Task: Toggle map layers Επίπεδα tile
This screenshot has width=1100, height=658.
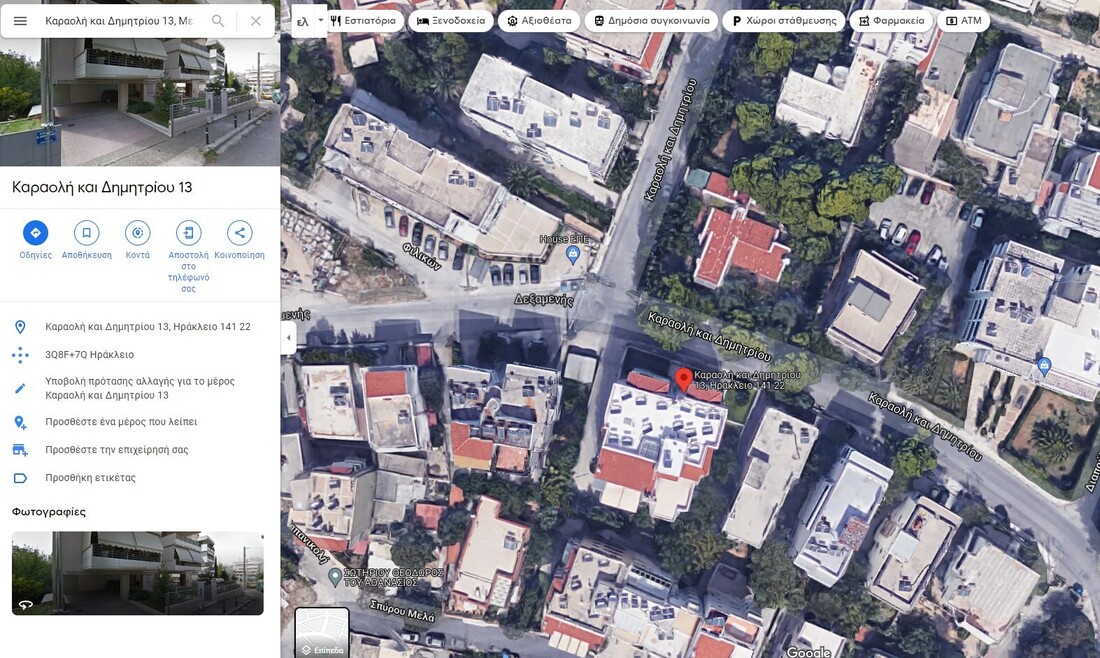Action: 322,632
